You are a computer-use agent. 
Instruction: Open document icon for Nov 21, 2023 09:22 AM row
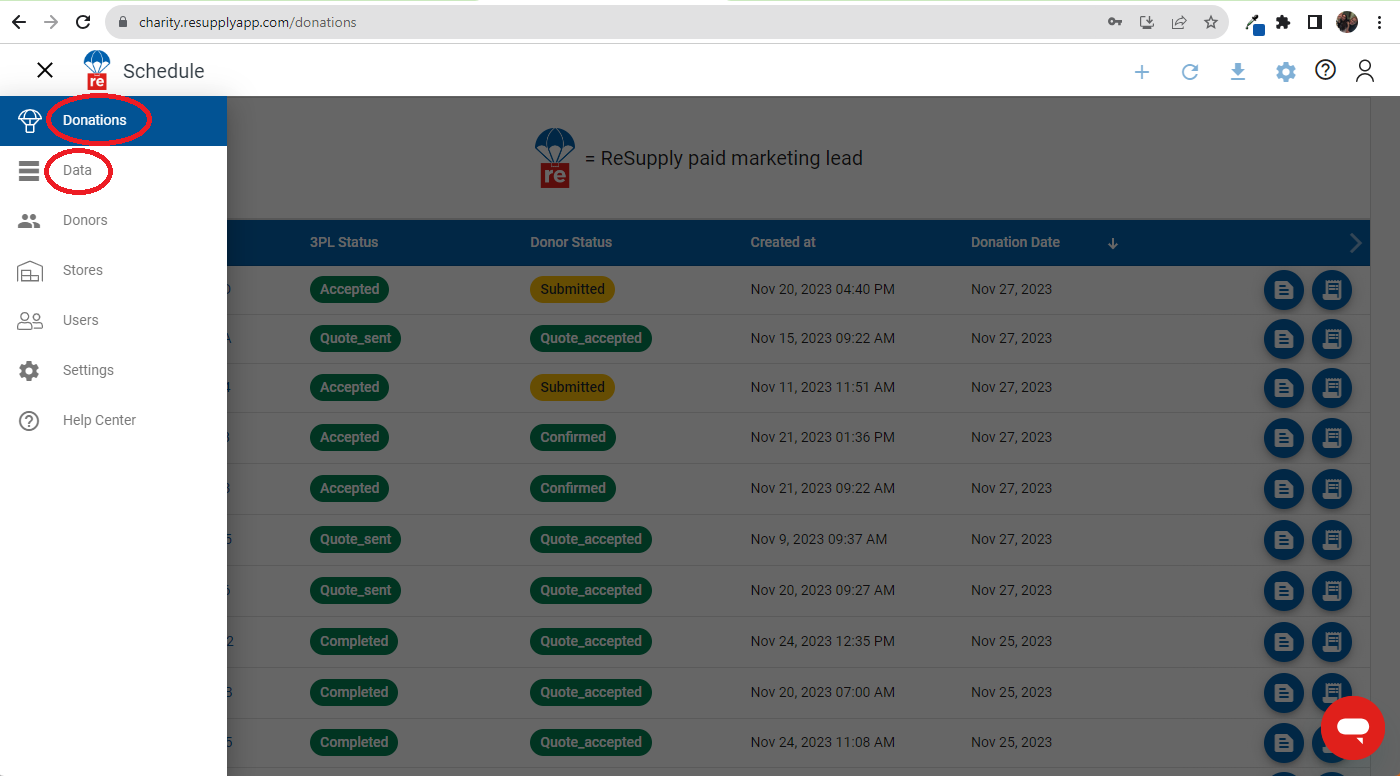point(1284,490)
